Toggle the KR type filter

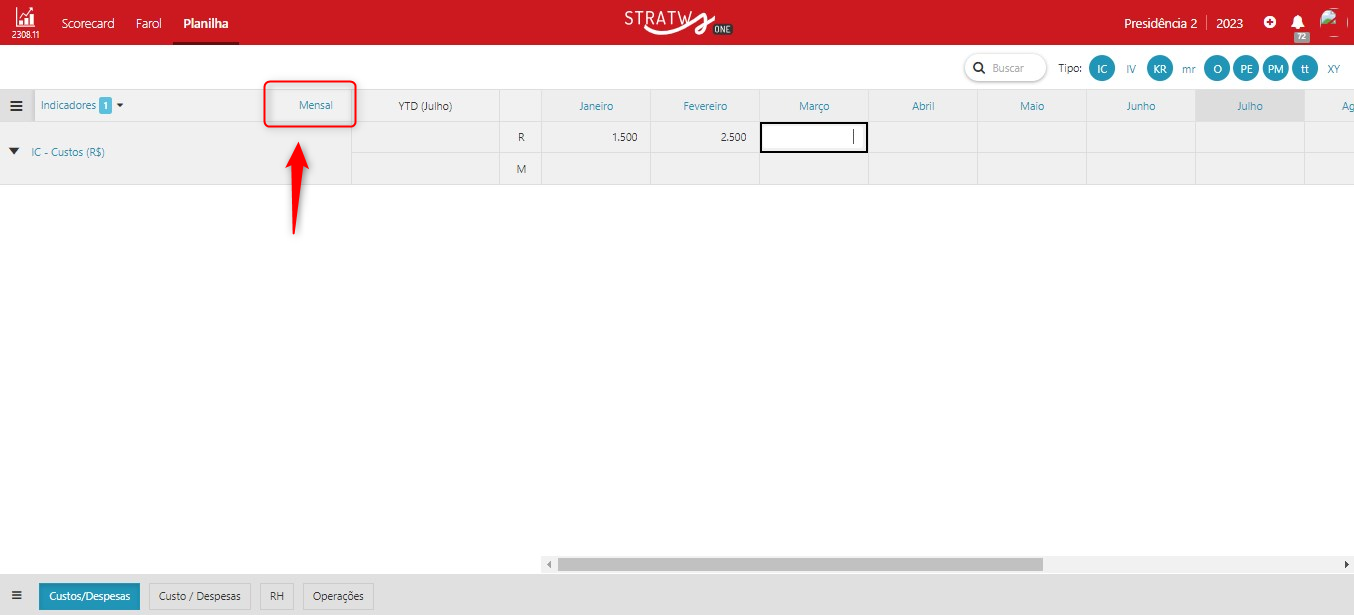click(x=1160, y=68)
